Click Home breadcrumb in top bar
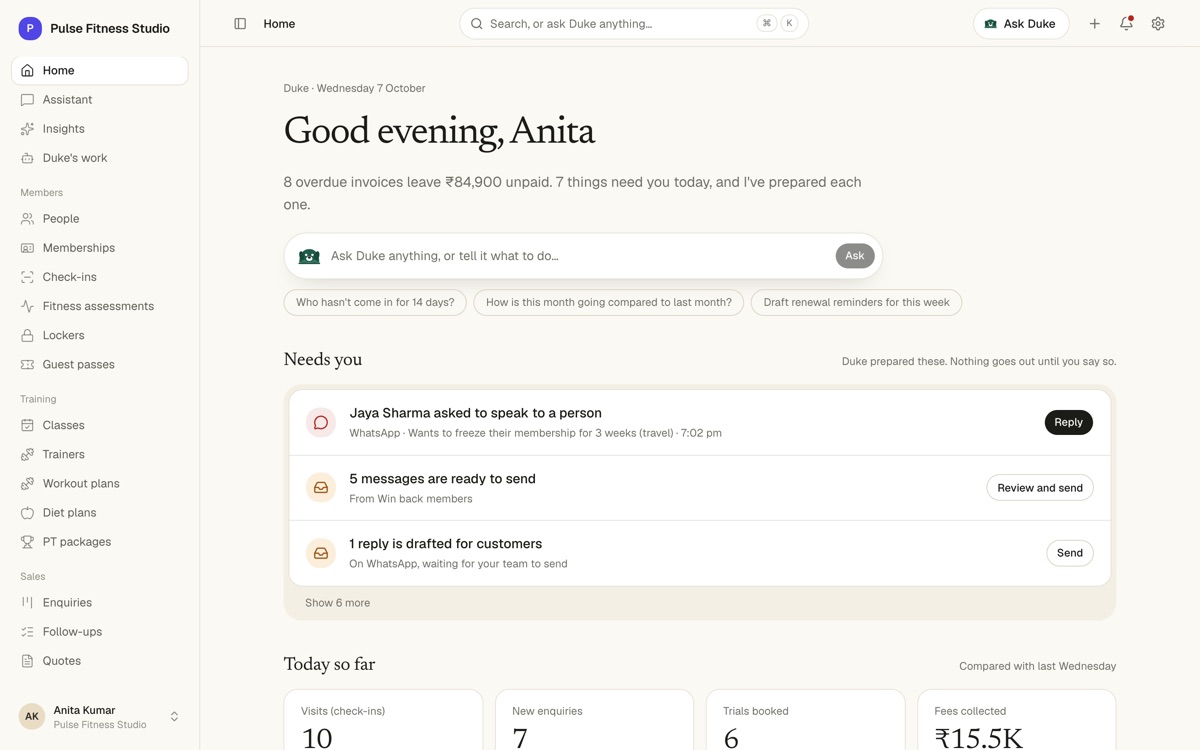 tap(279, 24)
